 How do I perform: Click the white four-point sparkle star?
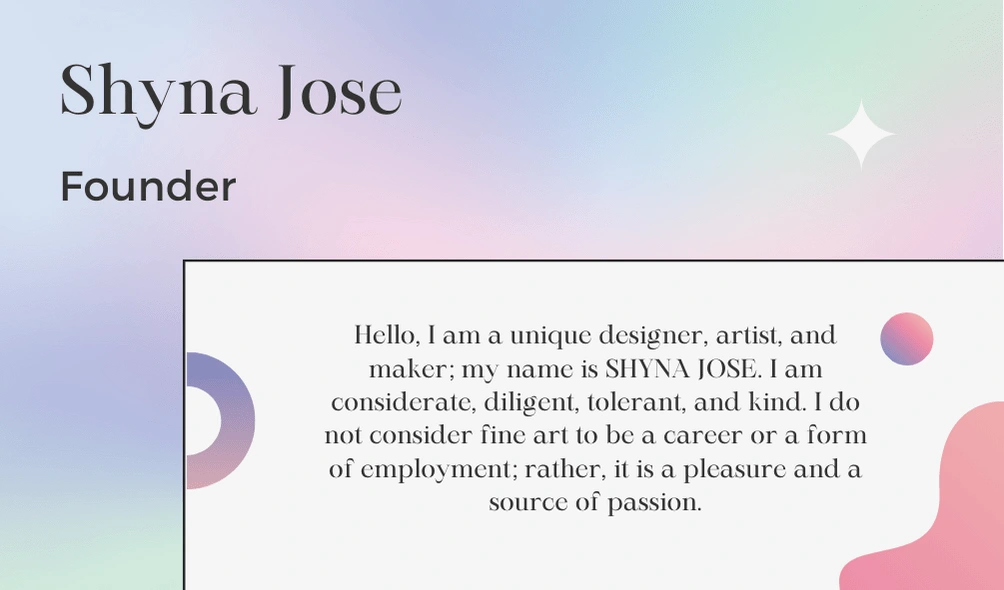[x=860, y=135]
